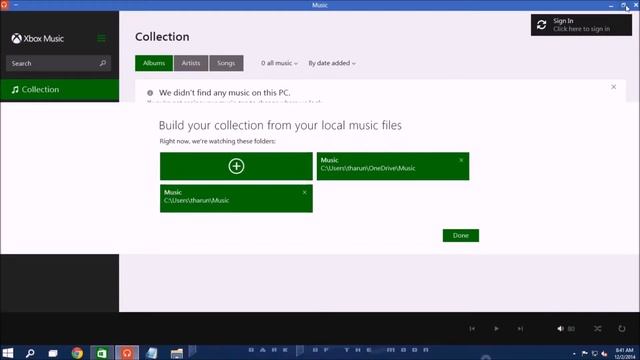Image resolution: width=640 pixels, height=360 pixels.
Task: Click 'Click here to sign in'
Action: (x=582, y=29)
